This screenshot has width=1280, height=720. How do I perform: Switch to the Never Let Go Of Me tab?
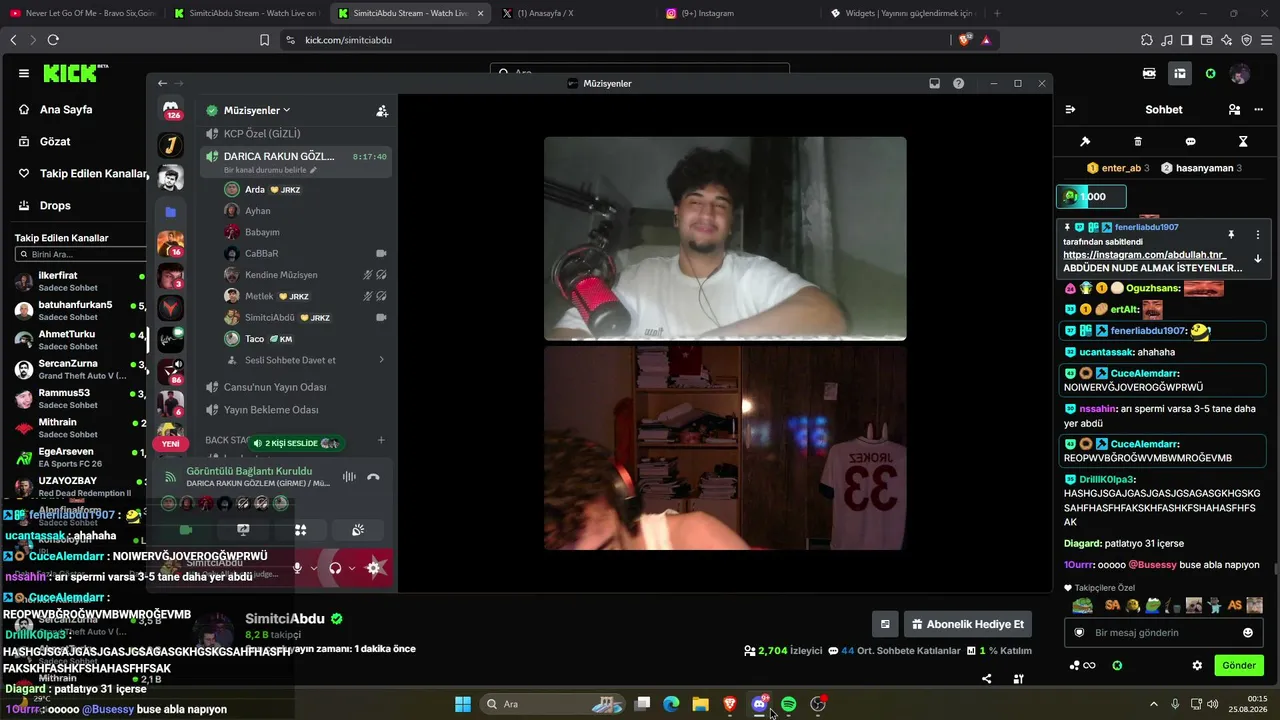pyautogui.click(x=82, y=13)
